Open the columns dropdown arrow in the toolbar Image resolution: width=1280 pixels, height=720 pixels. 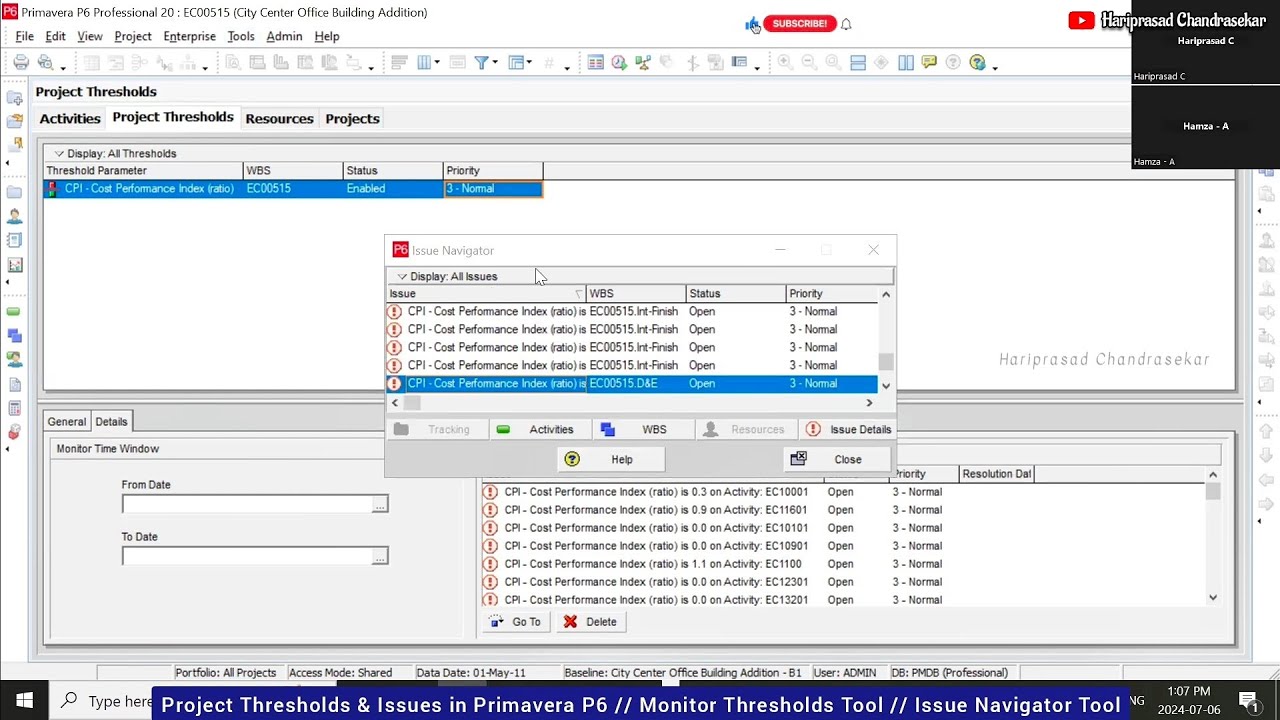point(437,63)
